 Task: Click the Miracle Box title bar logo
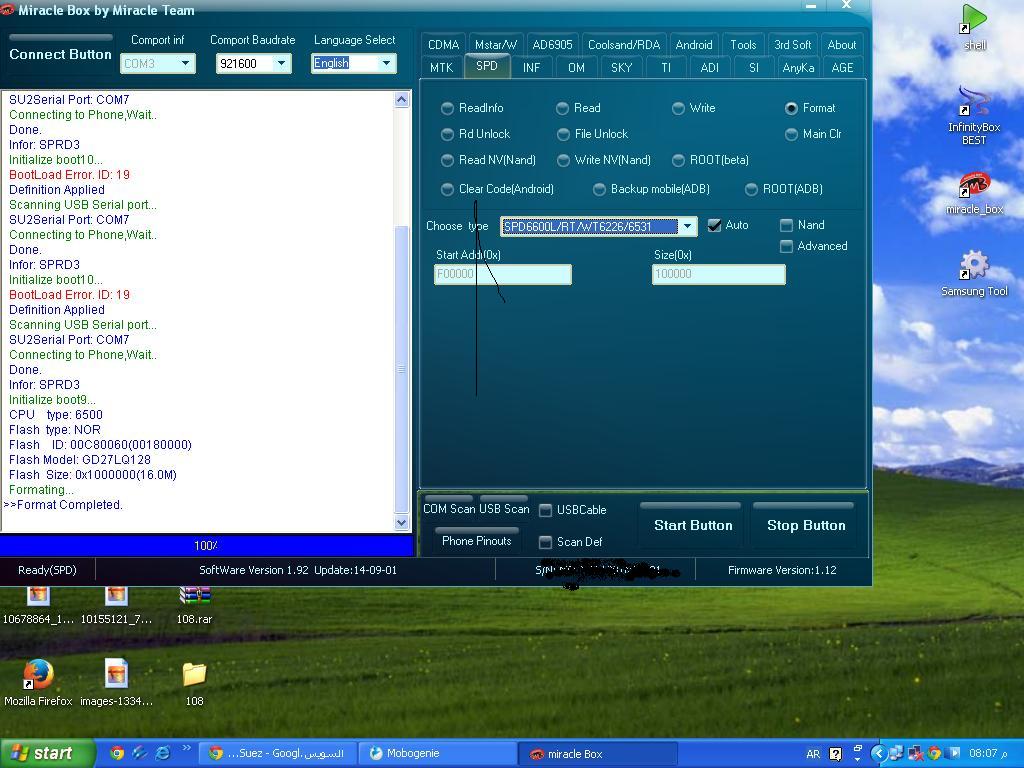point(7,10)
